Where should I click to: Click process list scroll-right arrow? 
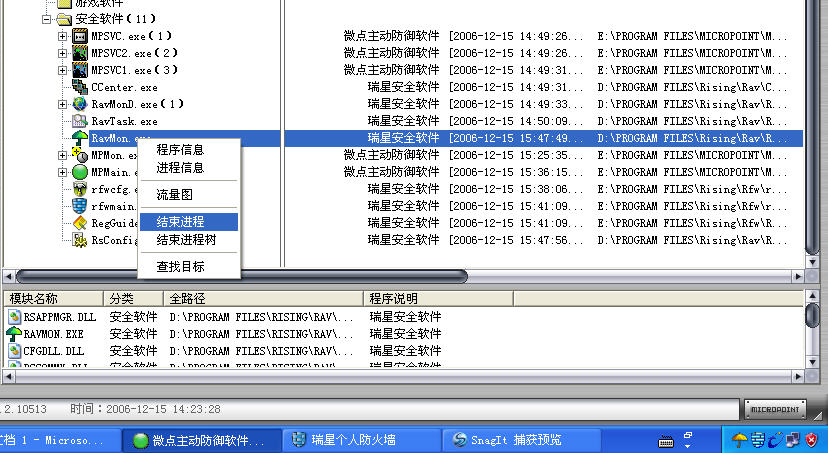pos(798,276)
